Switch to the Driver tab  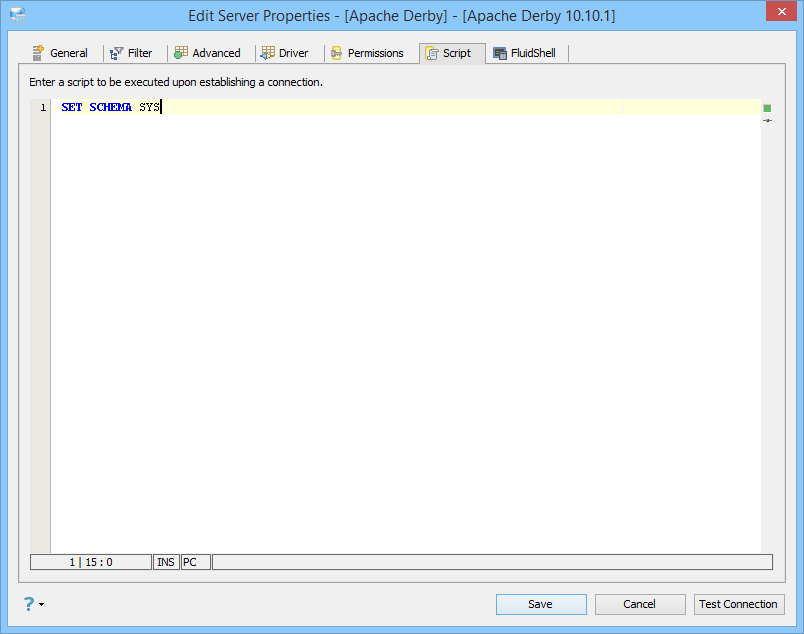tap(285, 53)
